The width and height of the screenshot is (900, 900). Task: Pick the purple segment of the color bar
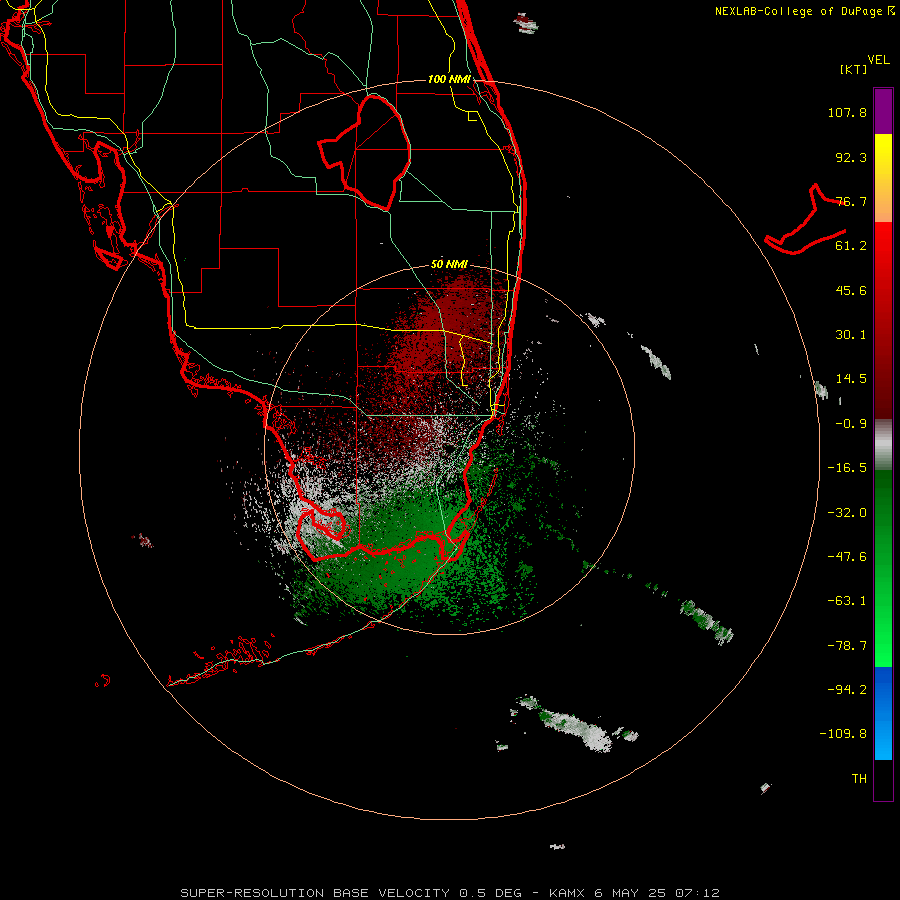[x=883, y=111]
